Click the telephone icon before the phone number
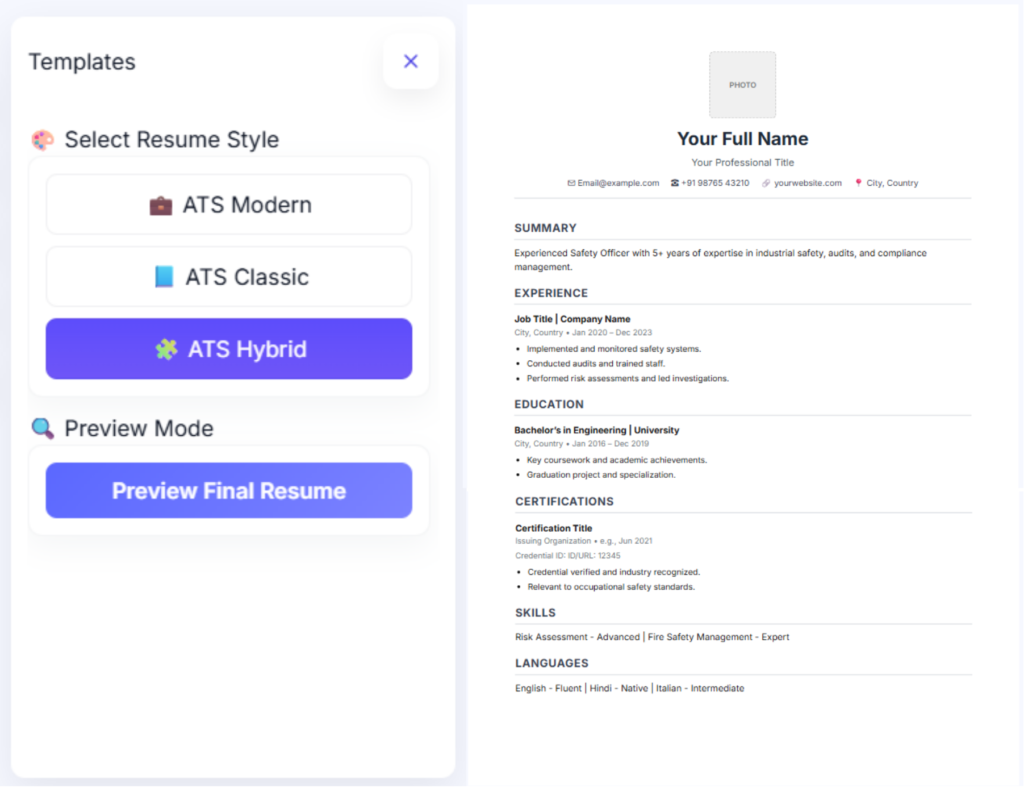The image size is (1024, 788). pos(675,183)
